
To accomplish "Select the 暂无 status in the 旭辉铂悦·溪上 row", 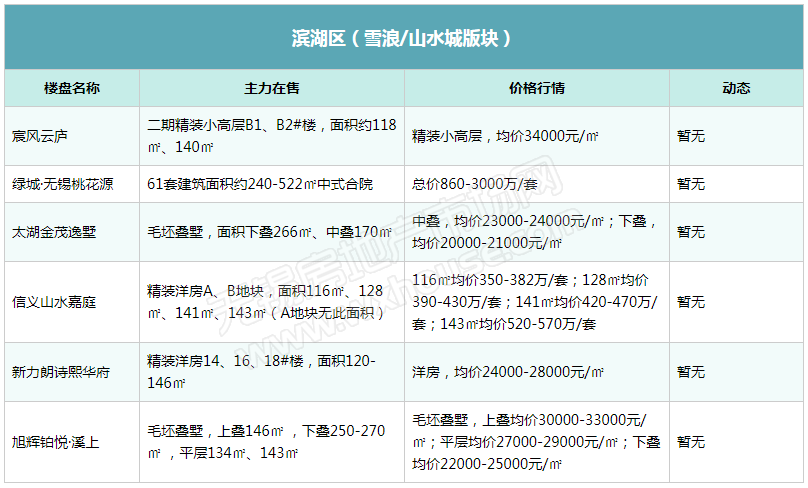I will pos(691,441).
